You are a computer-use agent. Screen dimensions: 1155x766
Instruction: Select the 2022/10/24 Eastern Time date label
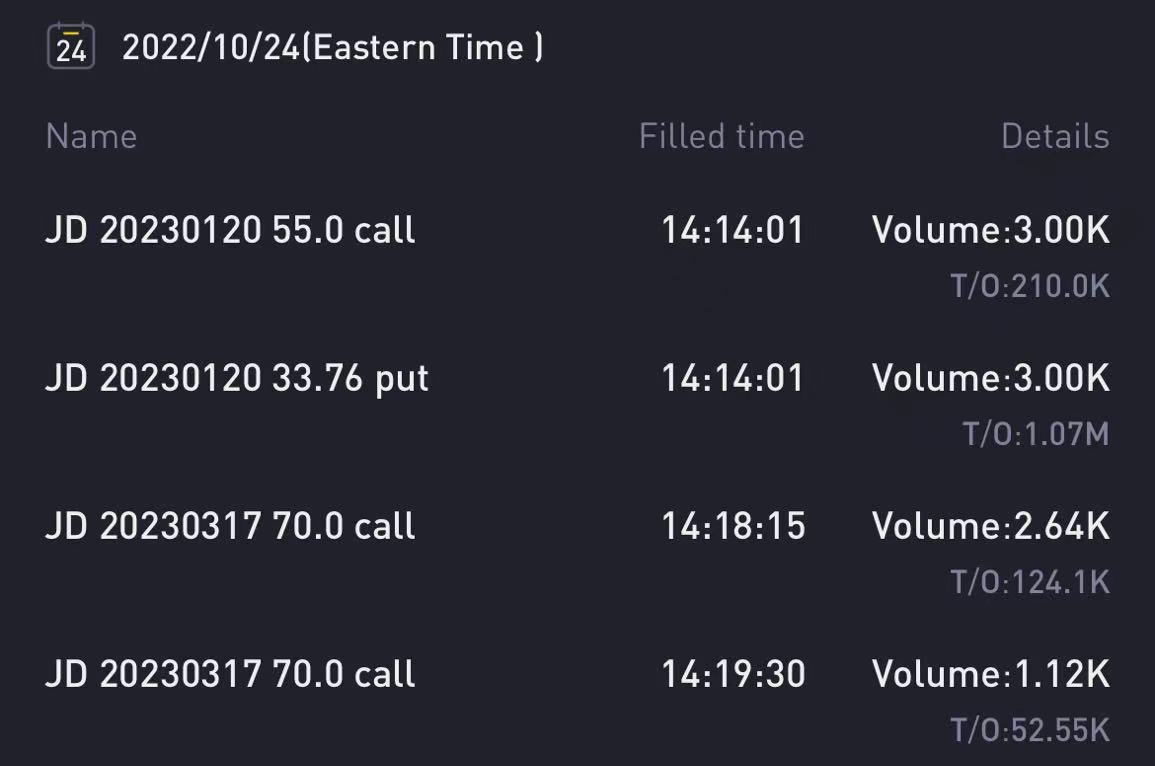tap(333, 48)
